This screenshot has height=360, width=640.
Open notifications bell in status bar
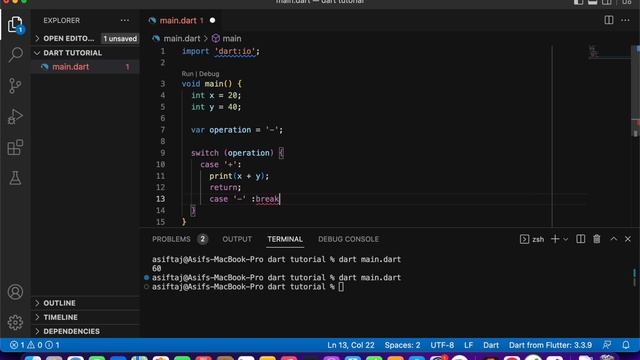[626, 345]
